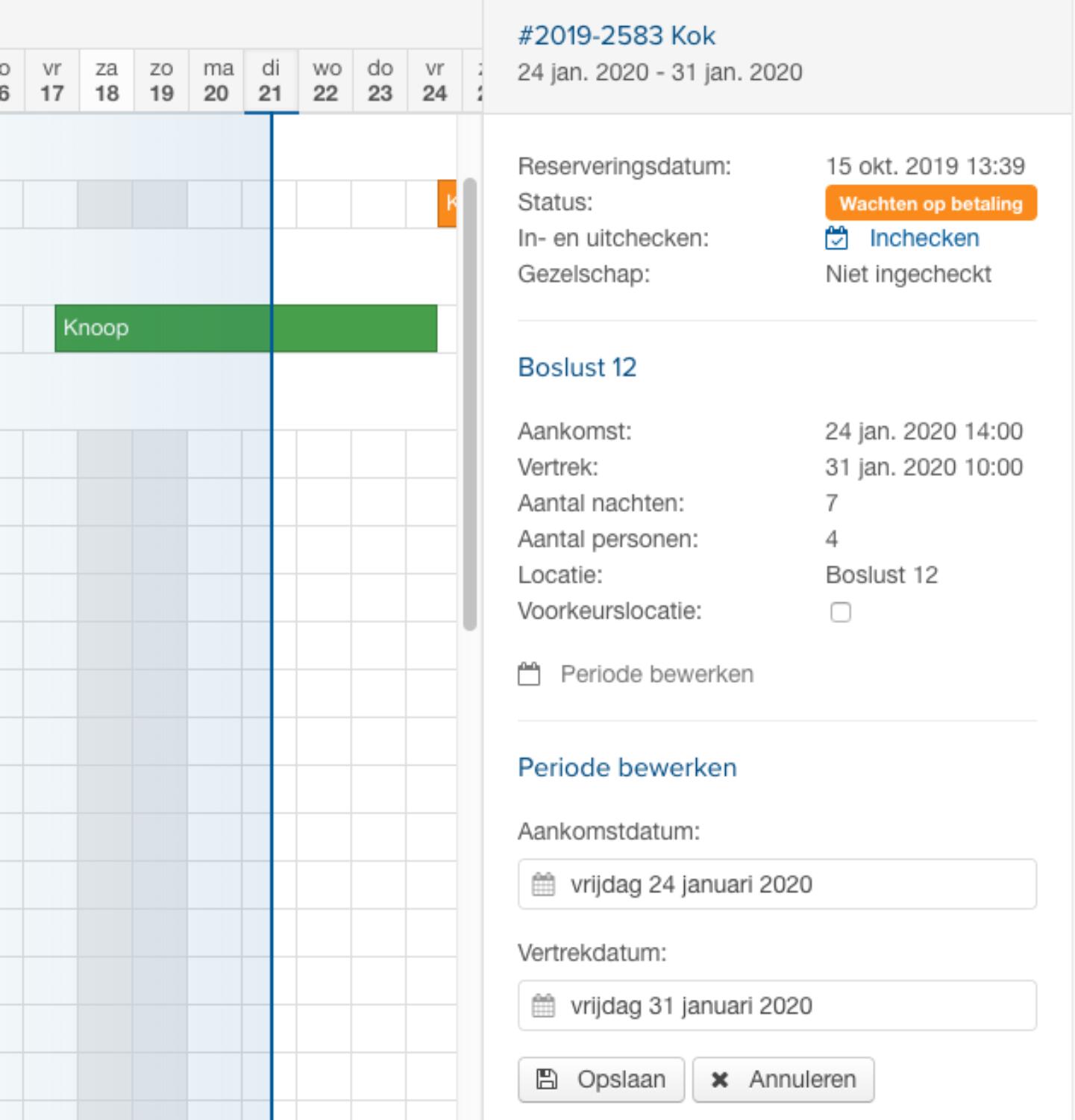Select the di 21 date column header

pyautogui.click(x=271, y=81)
